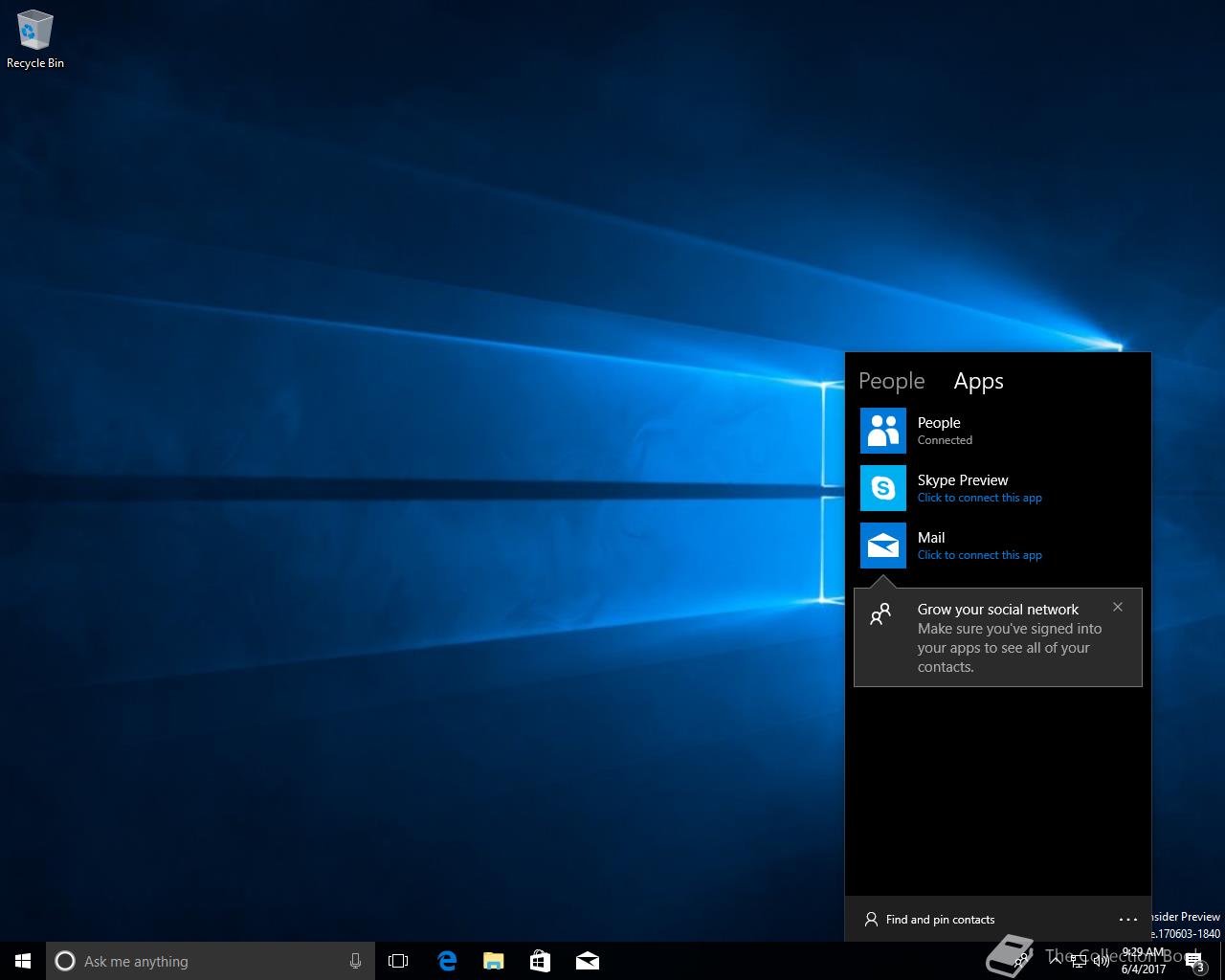The width and height of the screenshot is (1225, 980).
Task: Connect Skype Preview via its link text
Action: click(x=979, y=498)
